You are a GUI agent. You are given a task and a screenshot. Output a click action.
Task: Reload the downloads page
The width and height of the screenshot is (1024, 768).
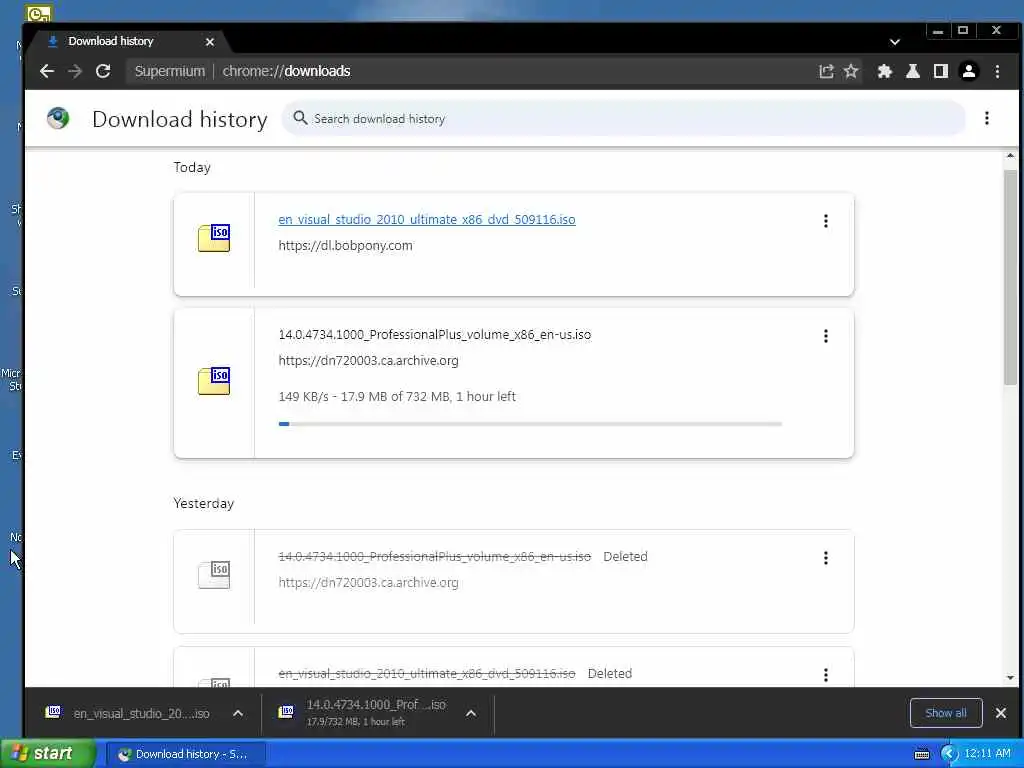pyautogui.click(x=103, y=71)
